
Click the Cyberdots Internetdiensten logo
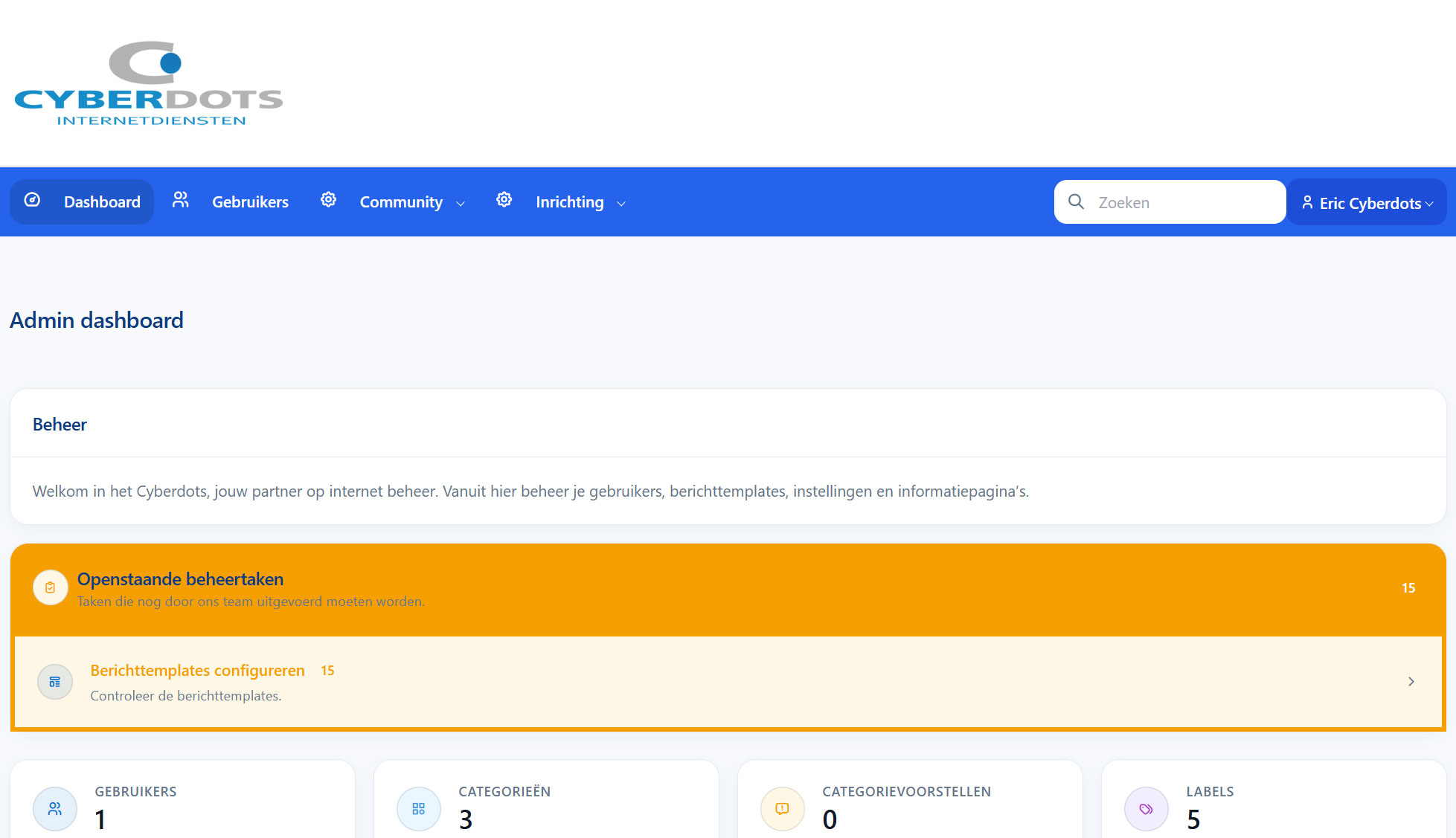pyautogui.click(x=149, y=83)
